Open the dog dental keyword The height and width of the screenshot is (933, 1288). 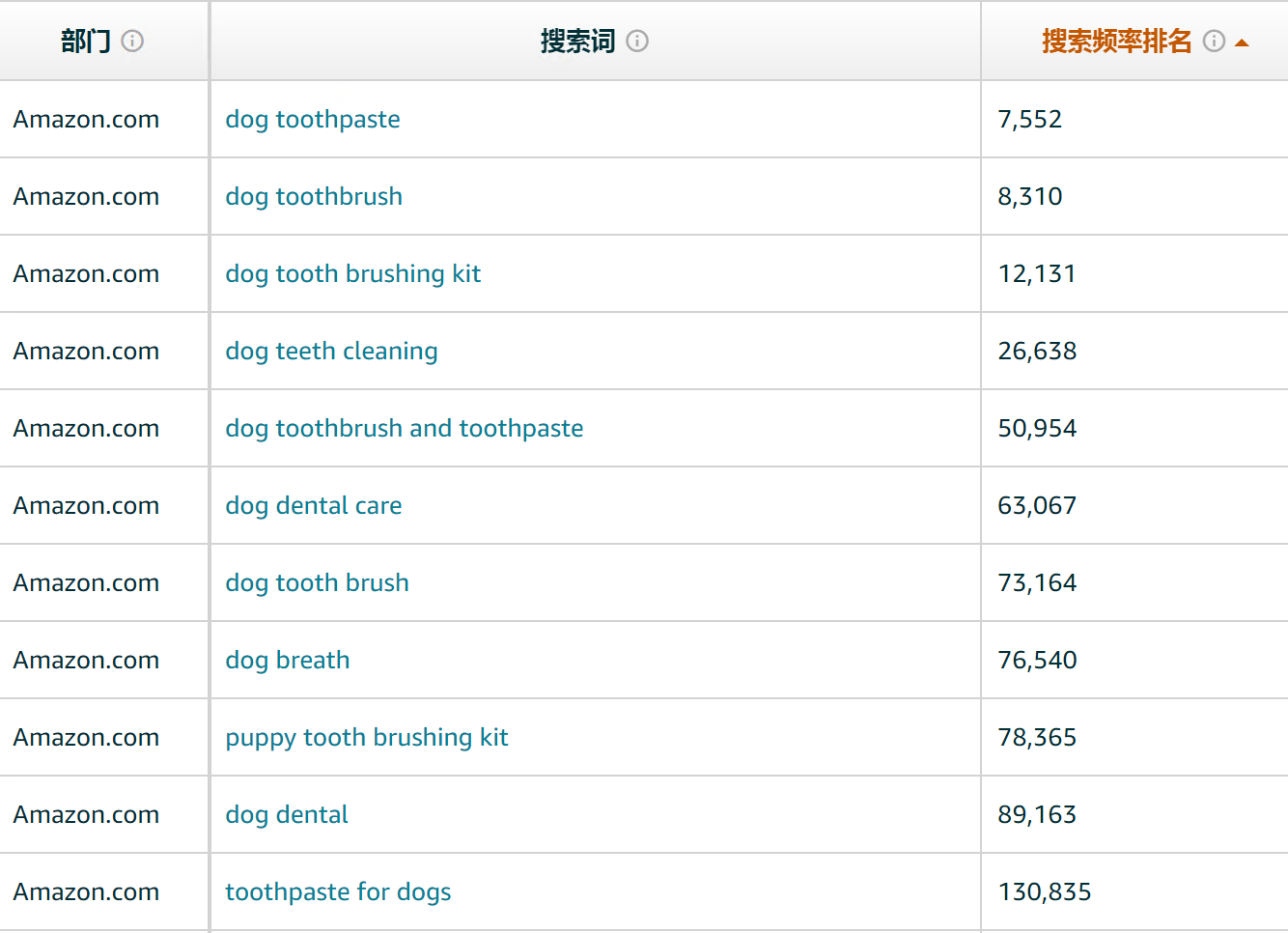coord(286,814)
